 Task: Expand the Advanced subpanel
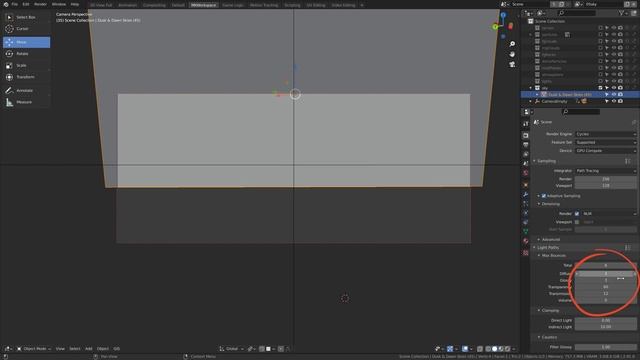551,240
